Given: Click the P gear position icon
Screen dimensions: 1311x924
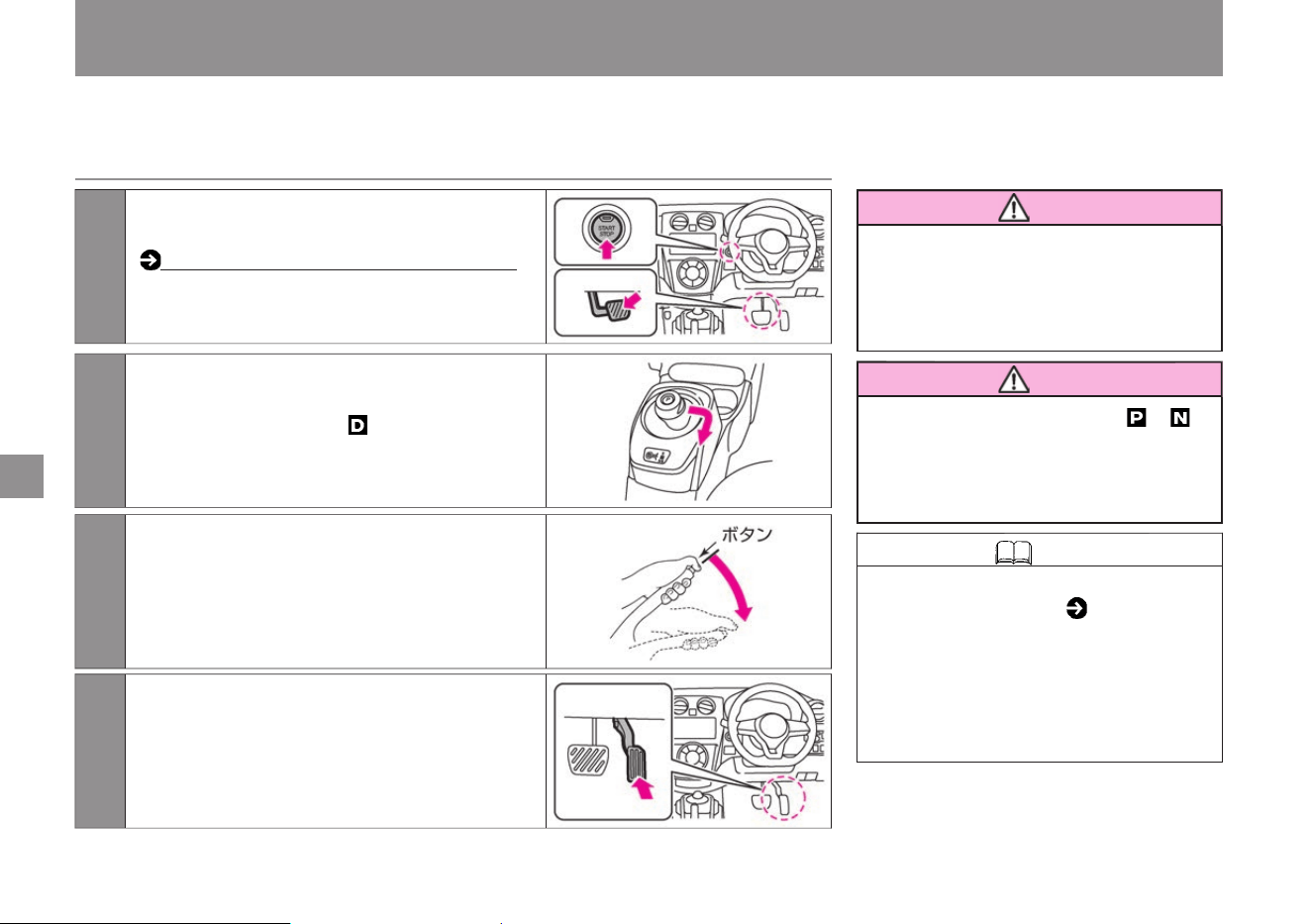Looking at the screenshot, I should pyautogui.click(x=1137, y=419).
